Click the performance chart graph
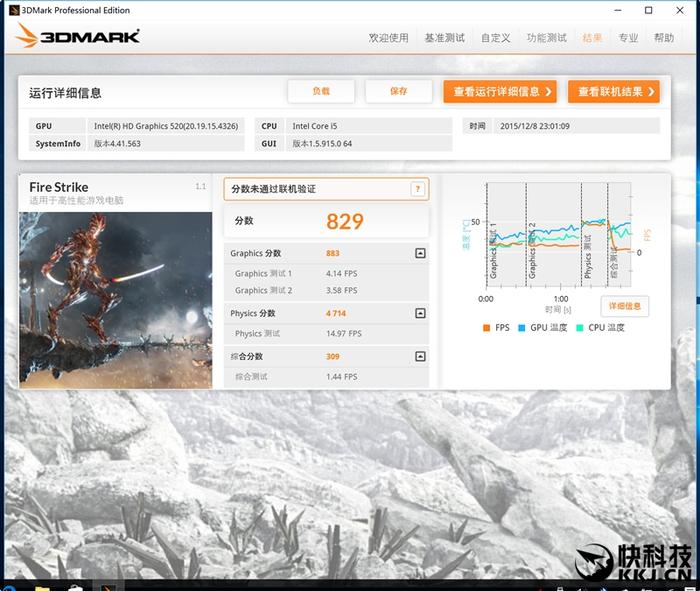Viewport: 700px width, 591px height. coord(558,235)
